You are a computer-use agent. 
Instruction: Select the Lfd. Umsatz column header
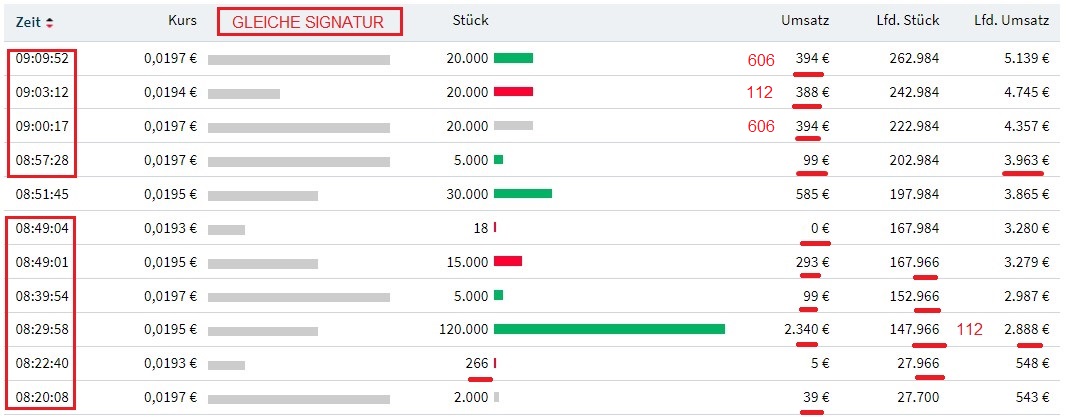[x=1011, y=21]
